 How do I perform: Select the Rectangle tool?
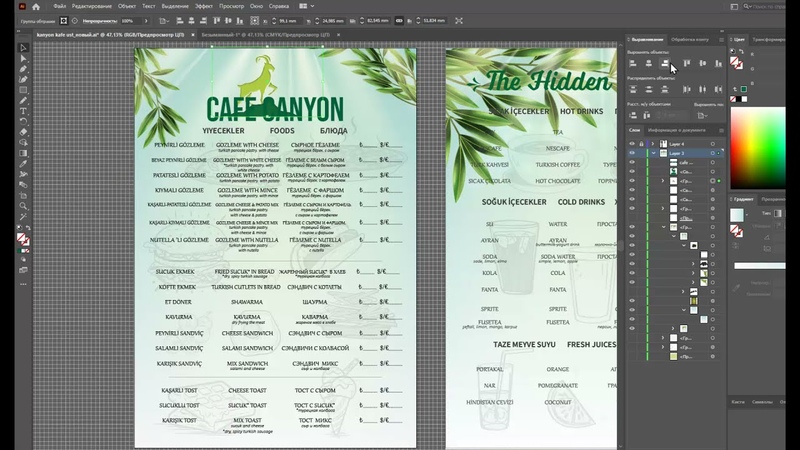[x=23, y=90]
